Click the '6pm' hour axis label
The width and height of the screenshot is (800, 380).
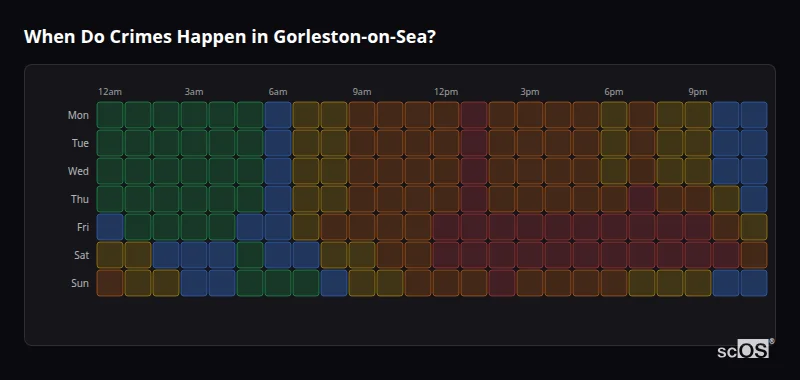[614, 92]
